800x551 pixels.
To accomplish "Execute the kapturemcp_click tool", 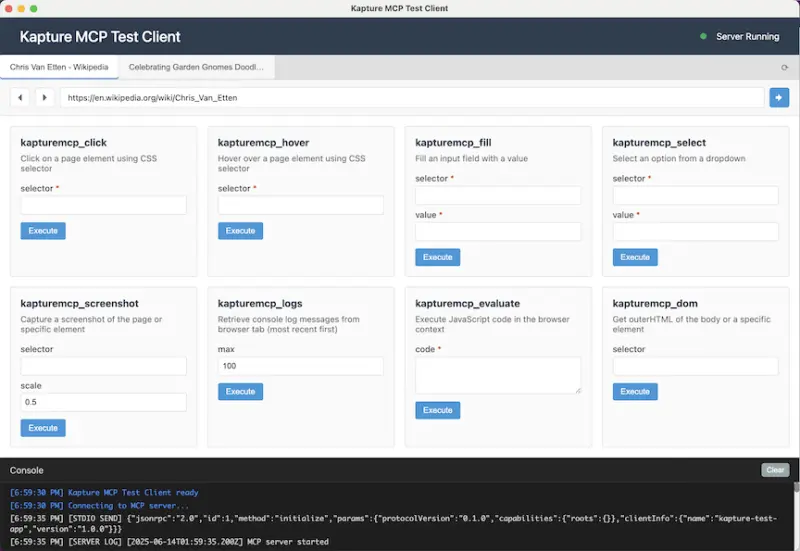I will [43, 231].
